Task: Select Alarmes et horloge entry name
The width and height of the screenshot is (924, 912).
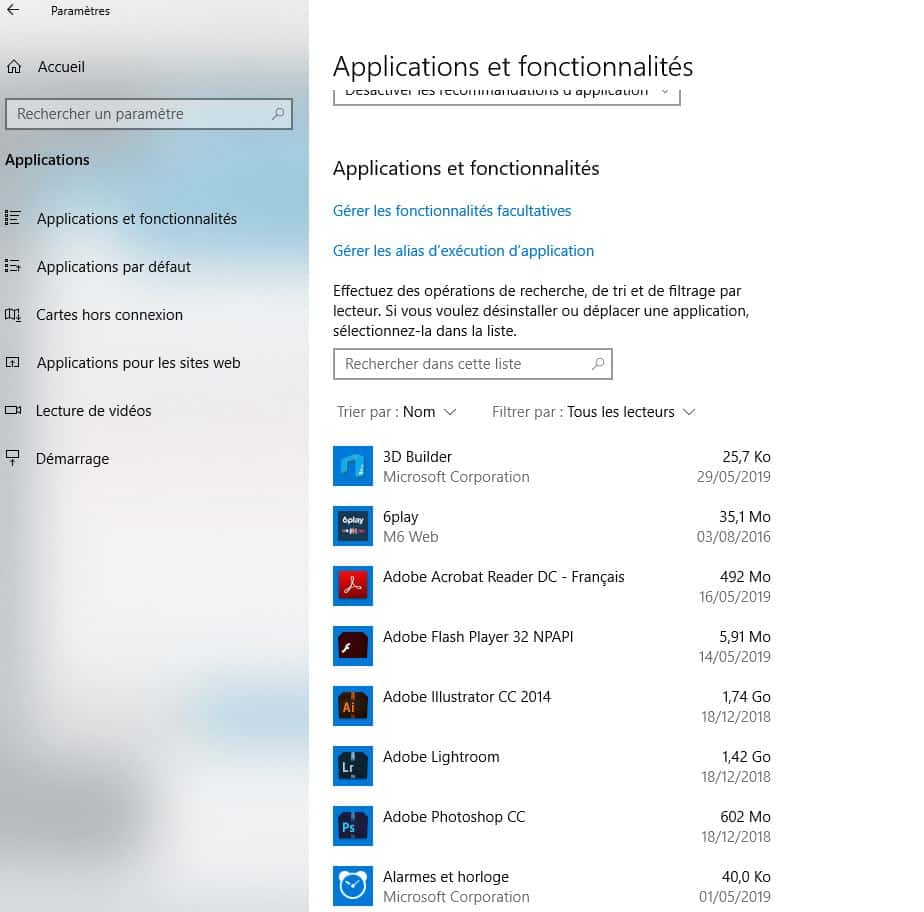Action: [x=446, y=877]
